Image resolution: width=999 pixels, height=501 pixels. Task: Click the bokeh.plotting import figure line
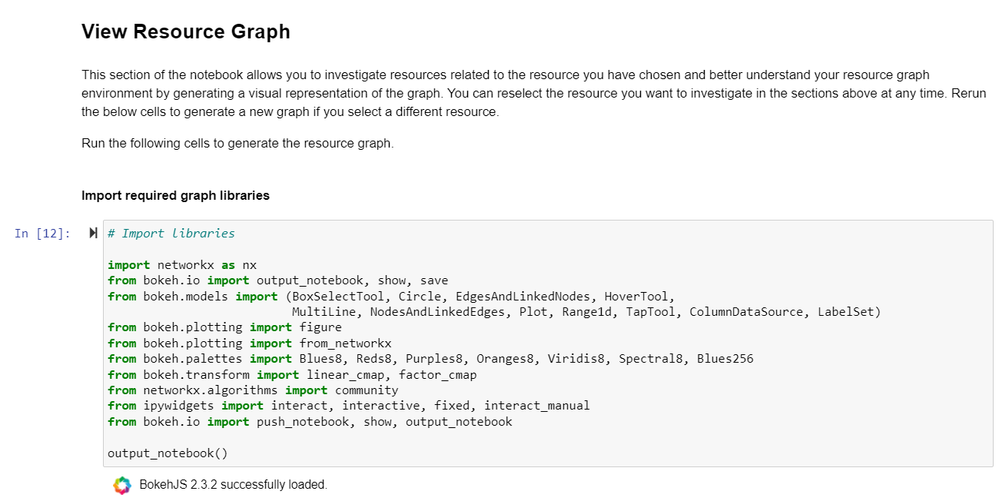point(225,327)
